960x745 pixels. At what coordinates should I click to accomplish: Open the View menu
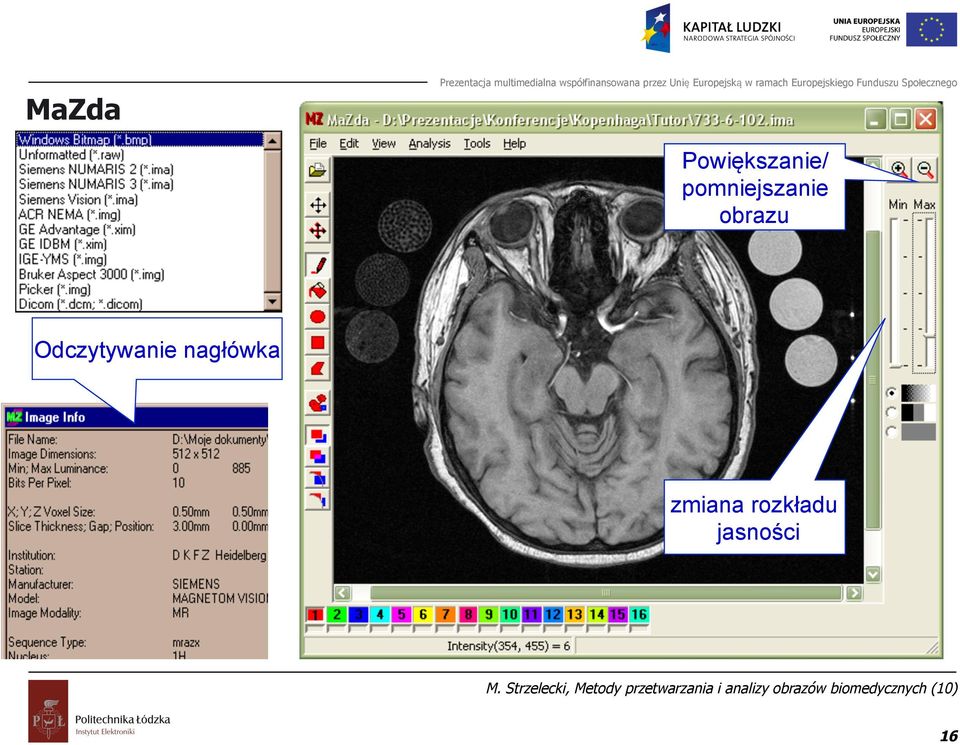(x=384, y=143)
